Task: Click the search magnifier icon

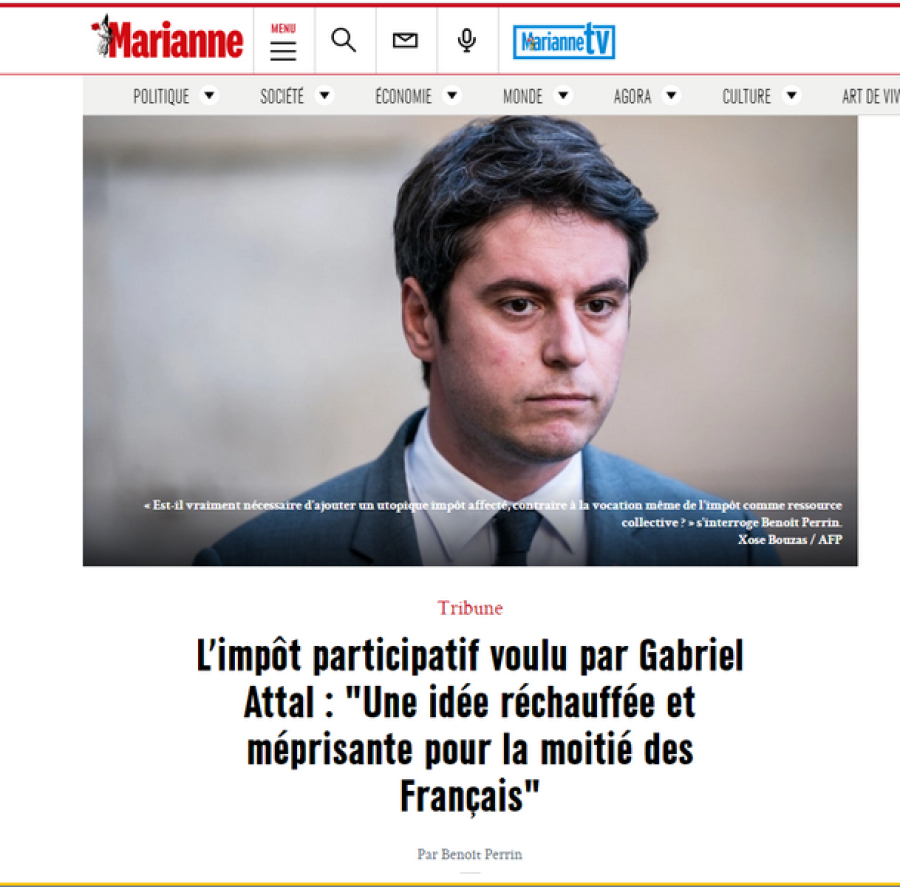Action: click(344, 40)
